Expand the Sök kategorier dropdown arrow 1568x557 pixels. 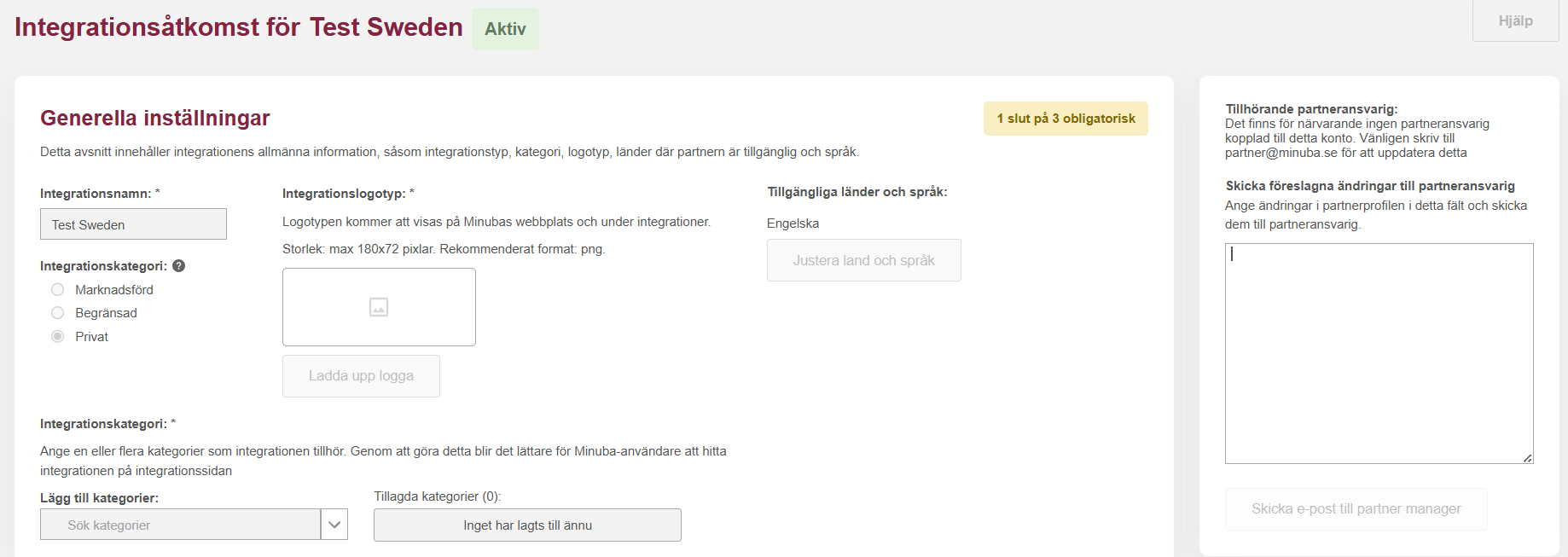click(334, 525)
